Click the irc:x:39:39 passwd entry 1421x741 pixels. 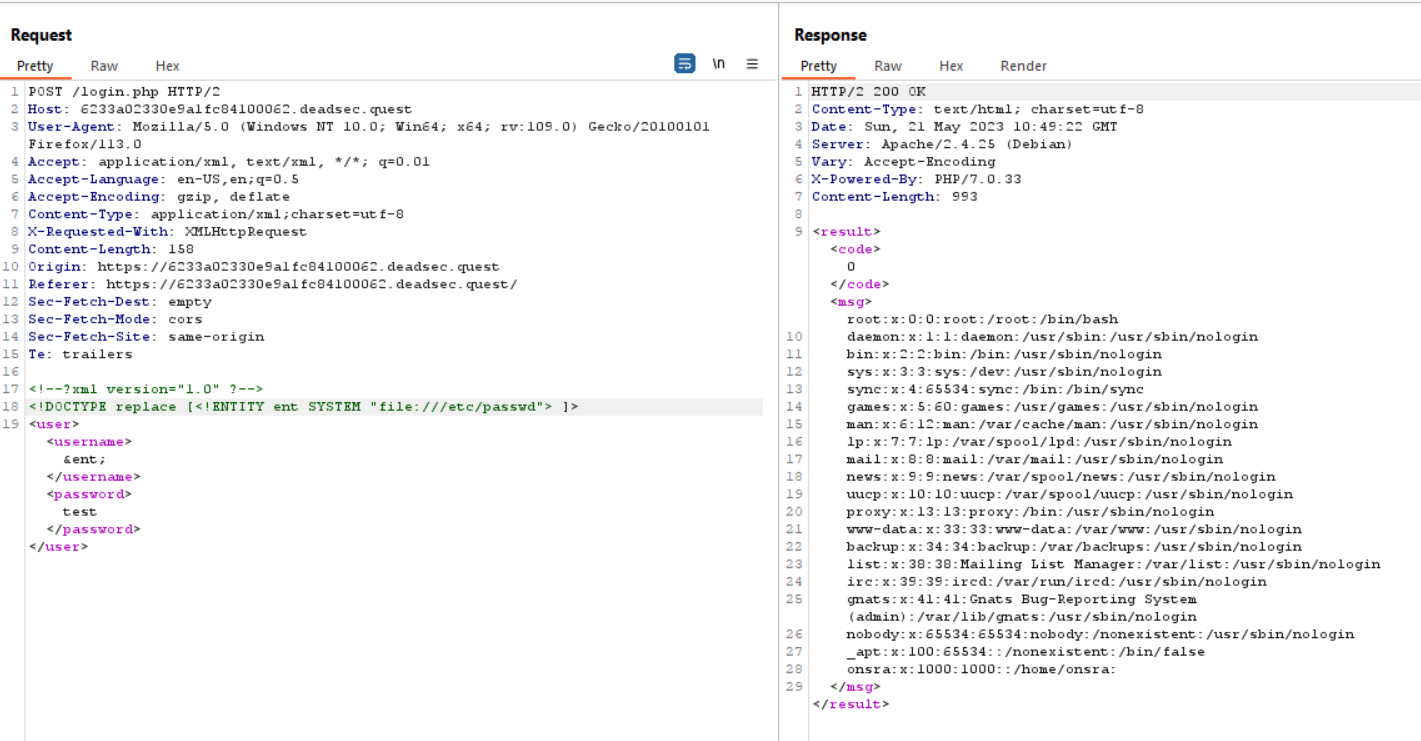point(1057,582)
